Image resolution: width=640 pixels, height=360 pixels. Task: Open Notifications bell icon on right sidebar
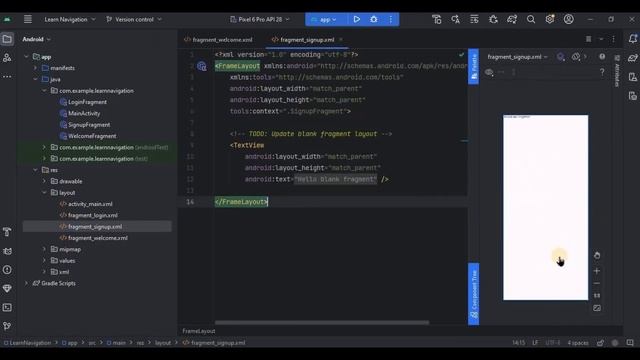[x=633, y=39]
